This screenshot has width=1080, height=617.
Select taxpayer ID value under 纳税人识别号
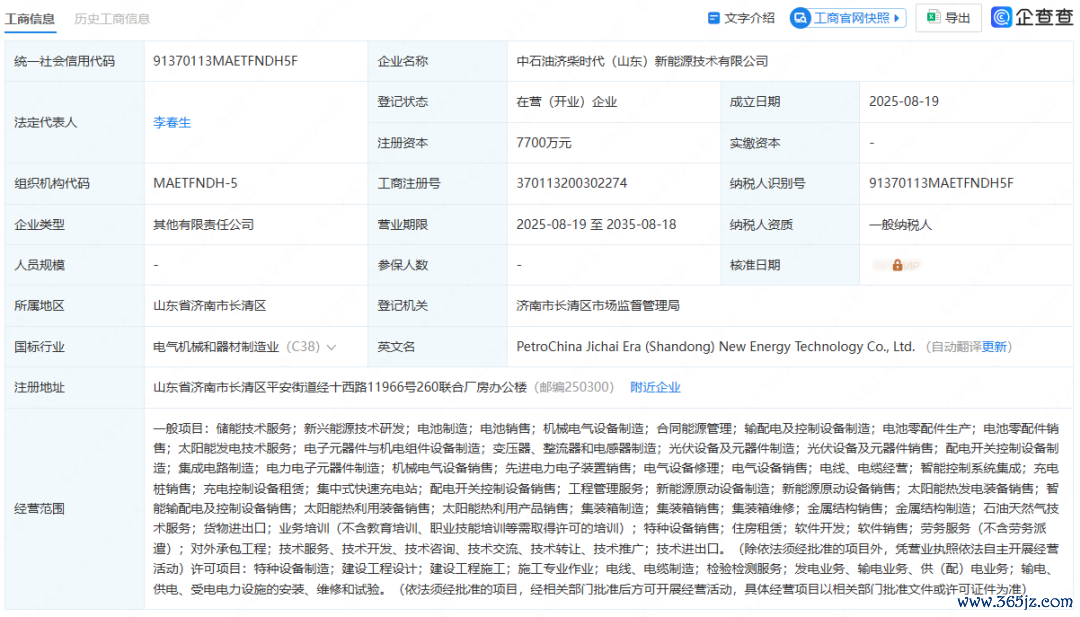(x=941, y=184)
